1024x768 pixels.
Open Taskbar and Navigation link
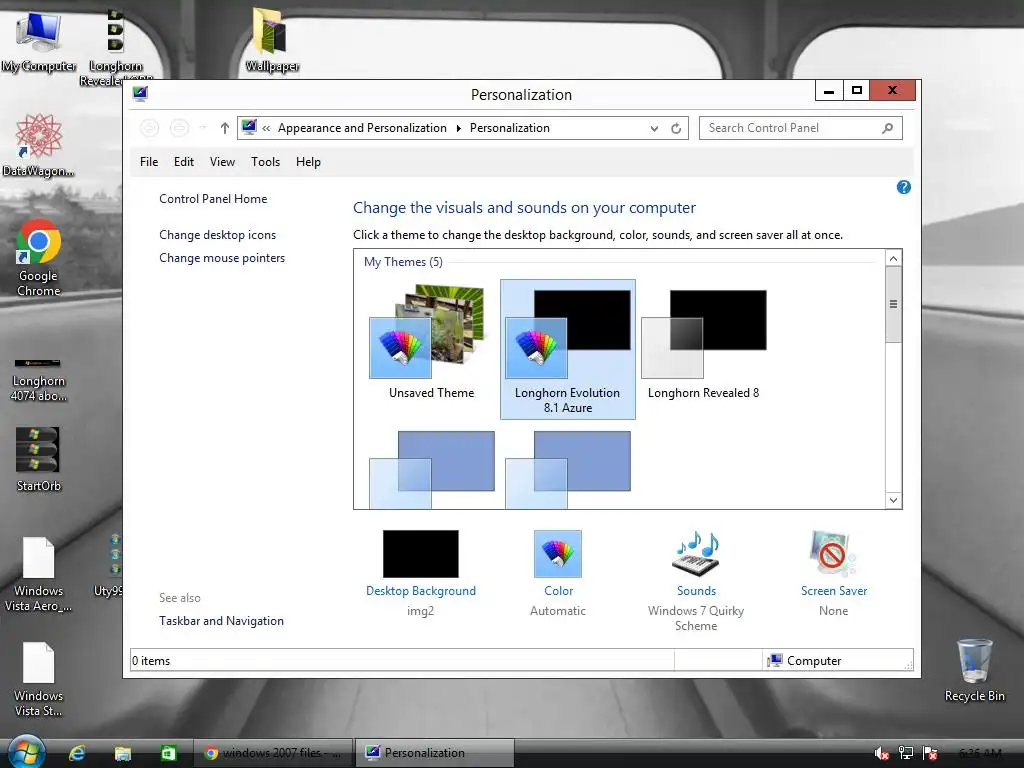click(x=221, y=621)
